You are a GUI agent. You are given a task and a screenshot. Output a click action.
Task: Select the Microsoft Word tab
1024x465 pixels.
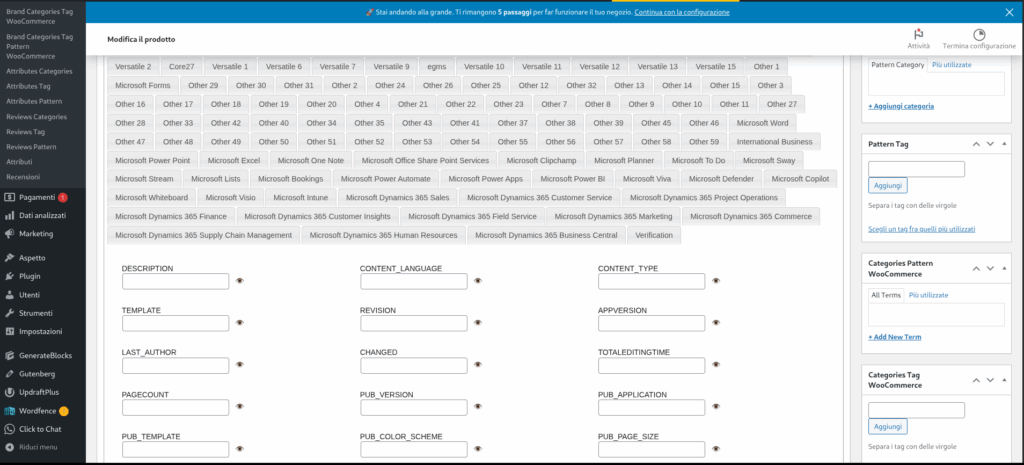tap(762, 123)
